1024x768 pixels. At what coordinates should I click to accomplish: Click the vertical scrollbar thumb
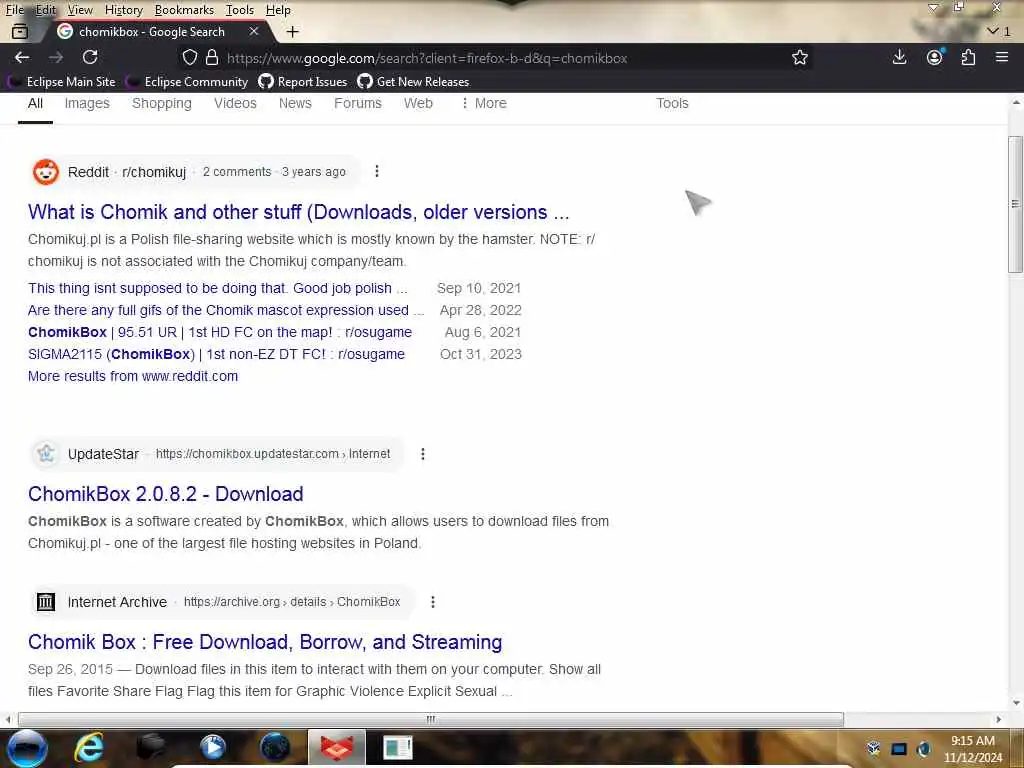tap(1015, 204)
